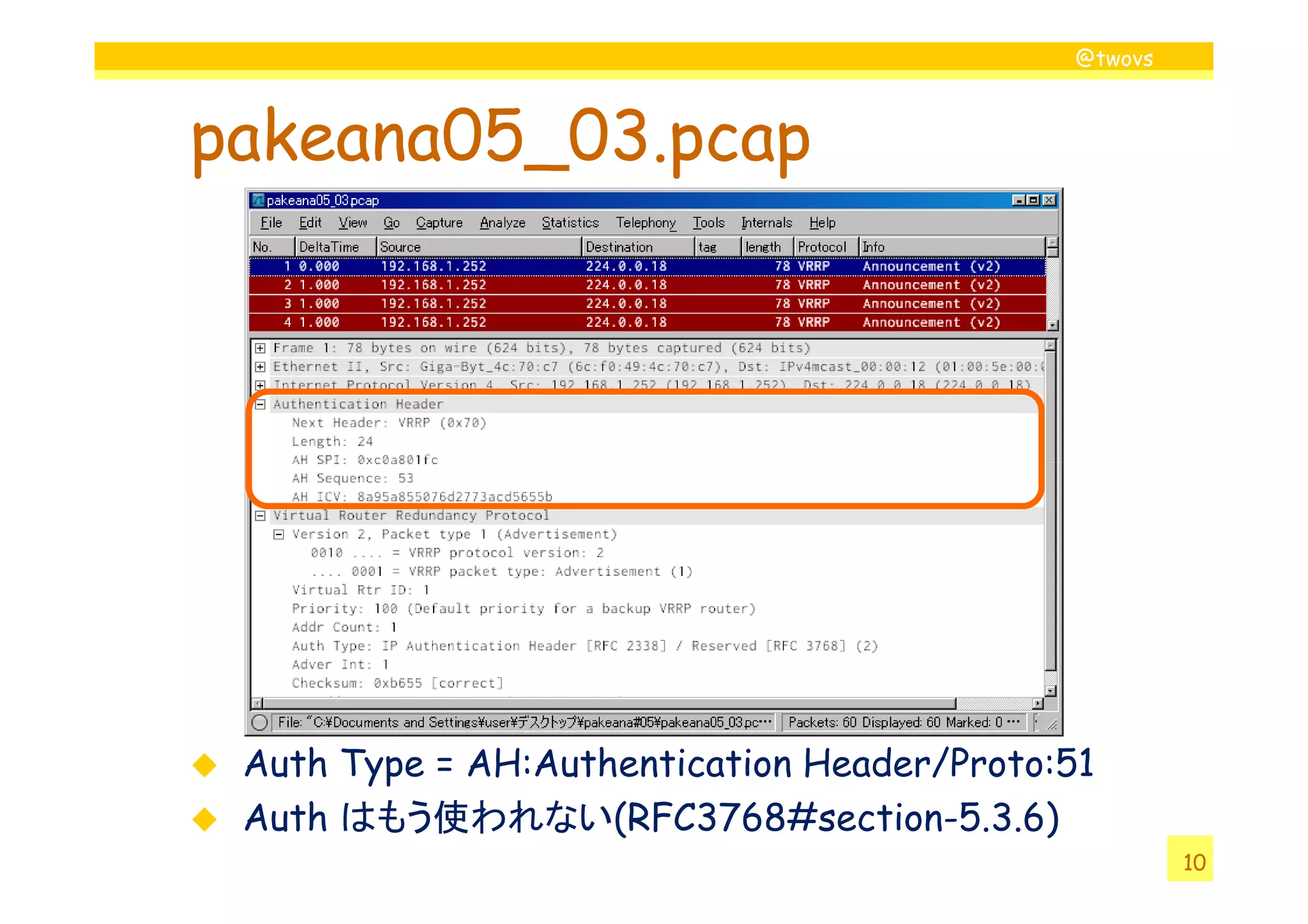
Task: Select the Length: 24 line
Action: pyautogui.click(x=332, y=441)
